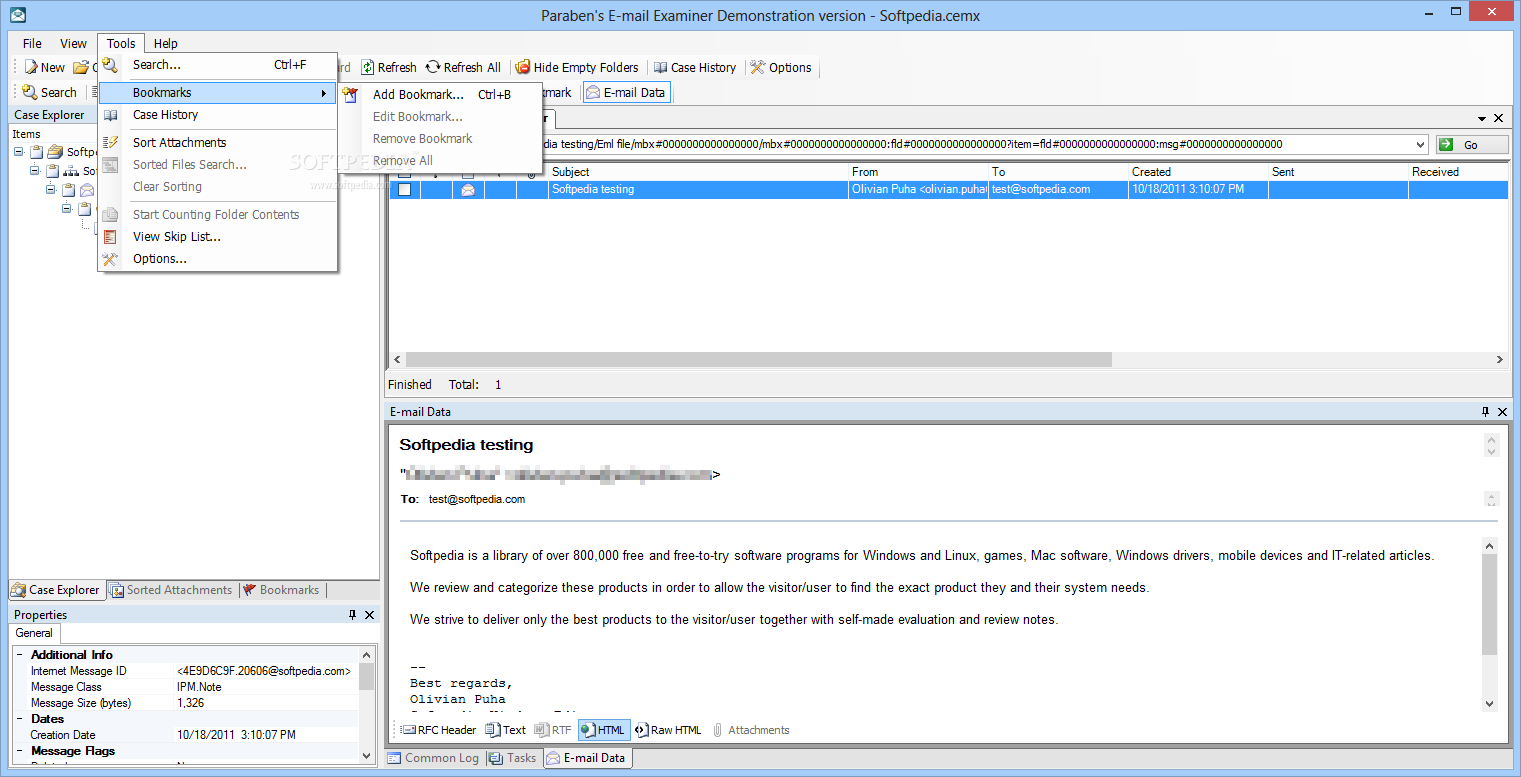This screenshot has height=777, width=1521.
Task: Select Add Bookmark... from the submenu
Action: [418, 95]
